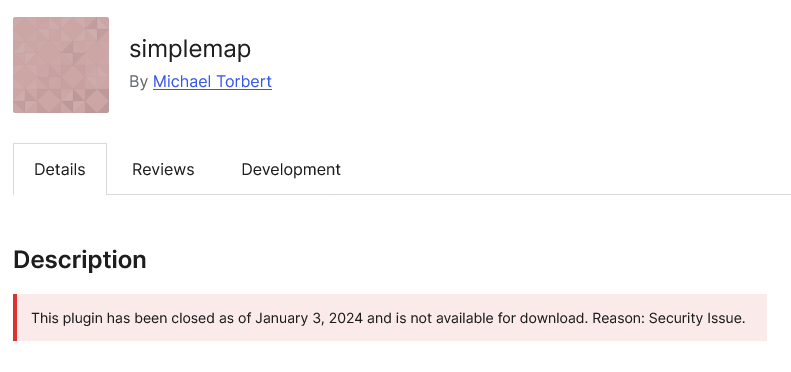
Task: Click the simplemap plugin icon thumbnail
Action: [61, 65]
